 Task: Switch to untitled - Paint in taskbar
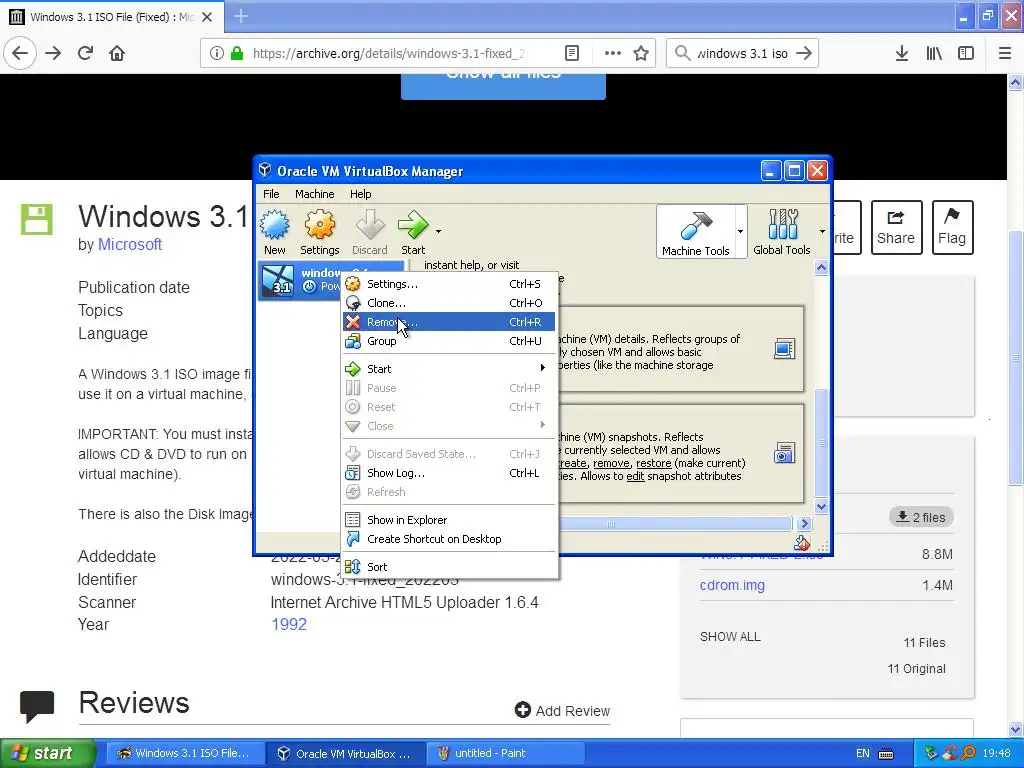pos(504,754)
